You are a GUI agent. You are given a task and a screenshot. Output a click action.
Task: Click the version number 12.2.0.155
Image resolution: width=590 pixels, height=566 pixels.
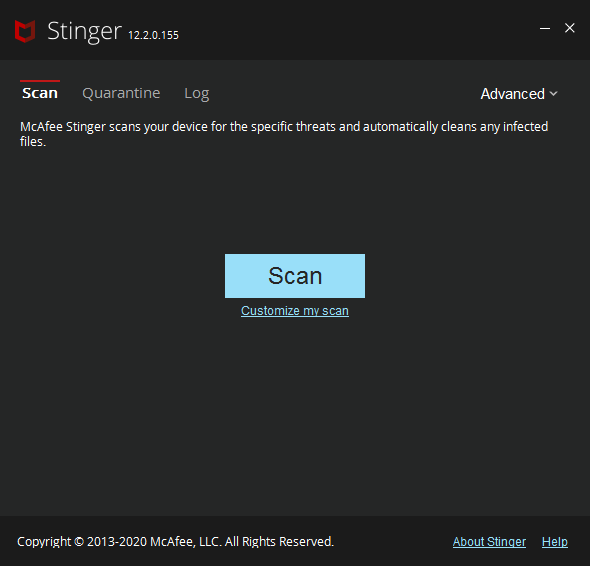pos(154,35)
